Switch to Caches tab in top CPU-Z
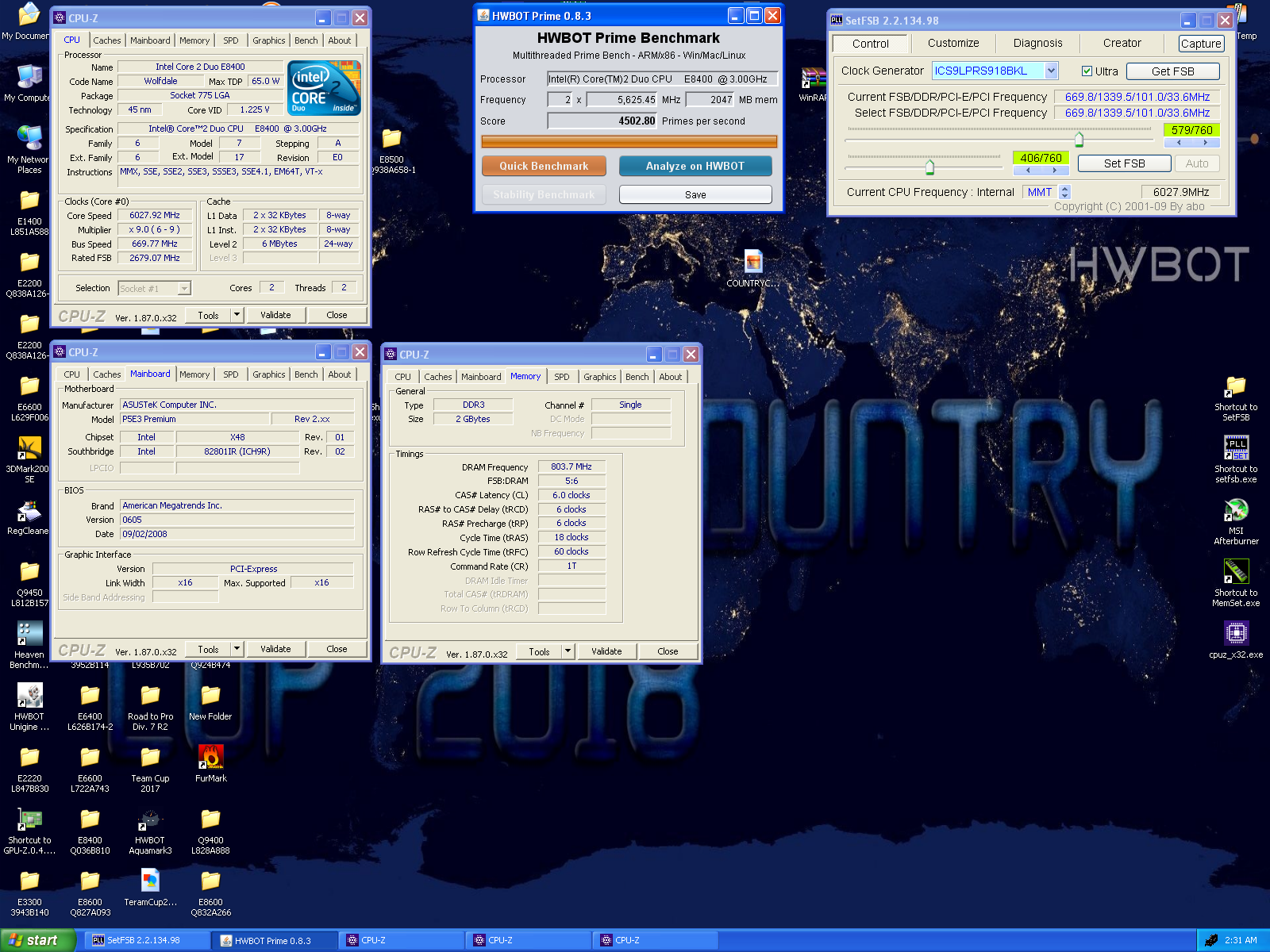The height and width of the screenshot is (952, 1270). tap(106, 40)
